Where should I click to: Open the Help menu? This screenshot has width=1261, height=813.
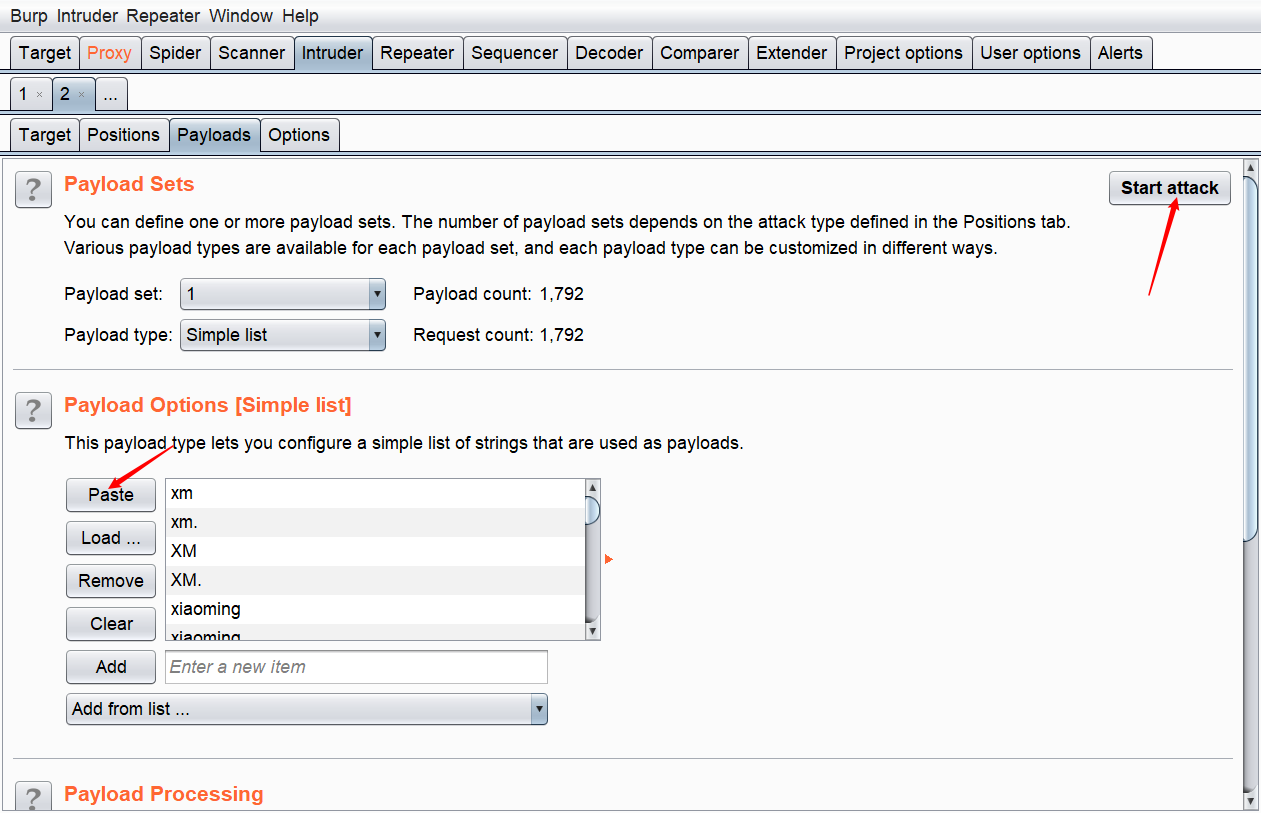(x=300, y=16)
